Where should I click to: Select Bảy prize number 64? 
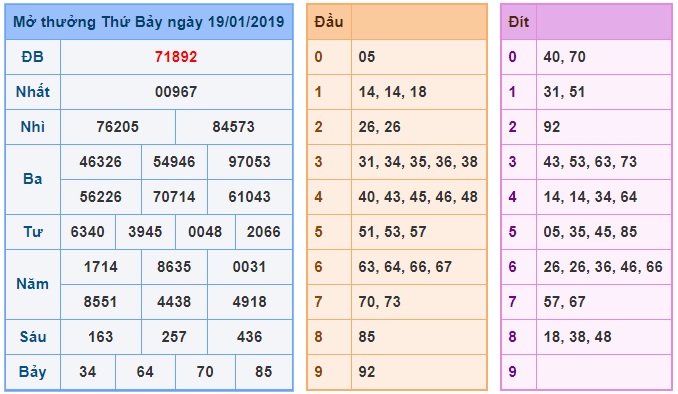pyautogui.click(x=145, y=372)
